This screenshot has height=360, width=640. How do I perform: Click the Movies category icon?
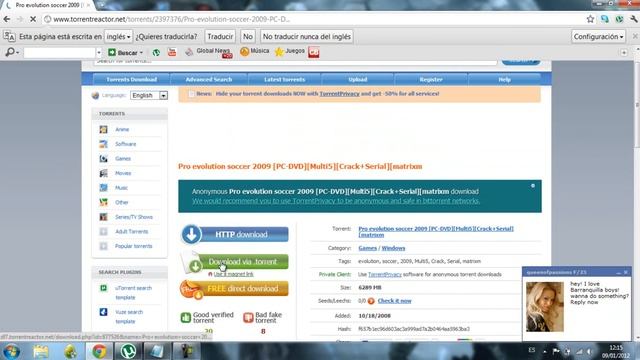click(x=104, y=173)
